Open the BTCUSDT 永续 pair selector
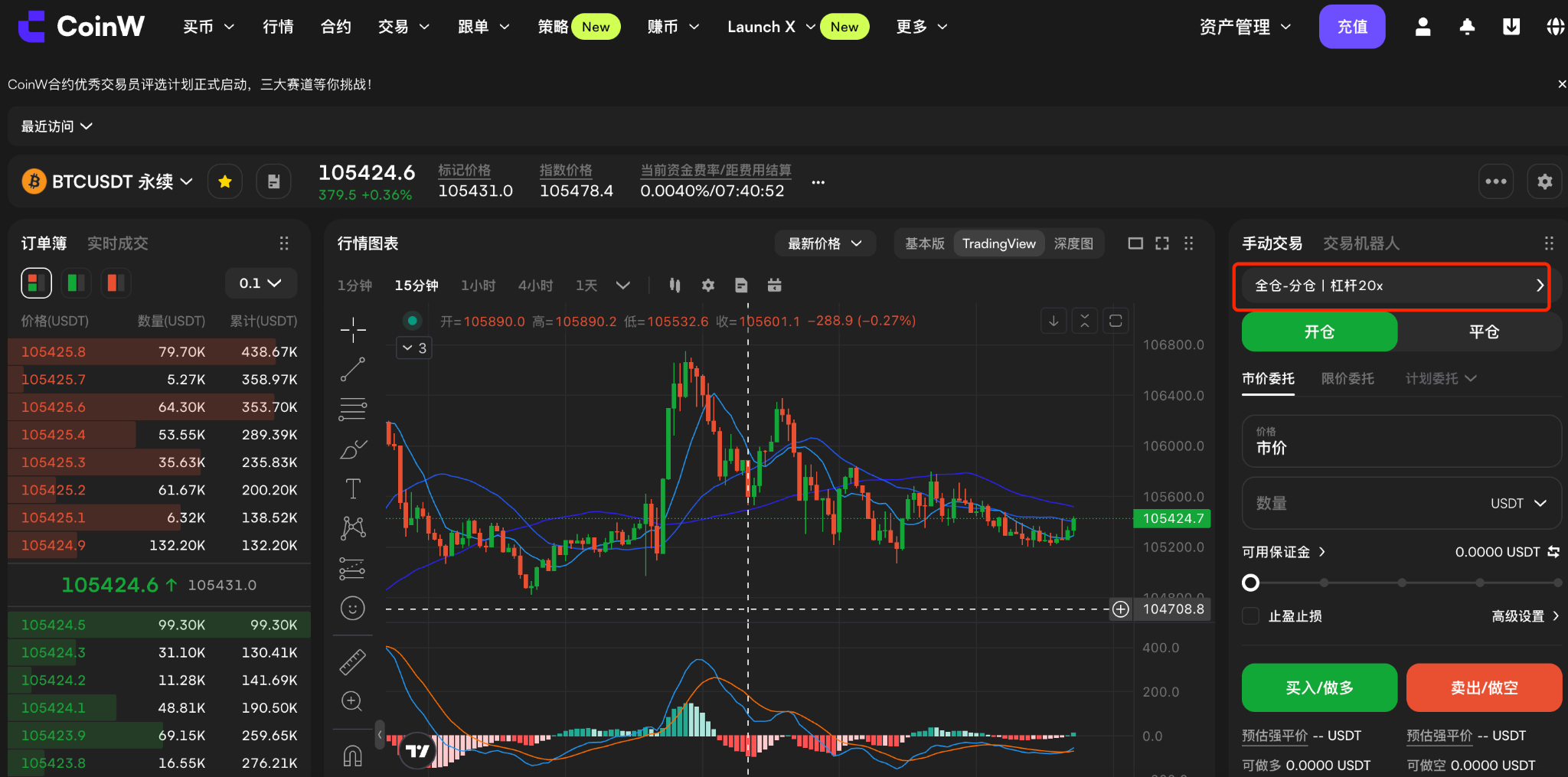This screenshot has width=1568, height=777. coord(107,181)
